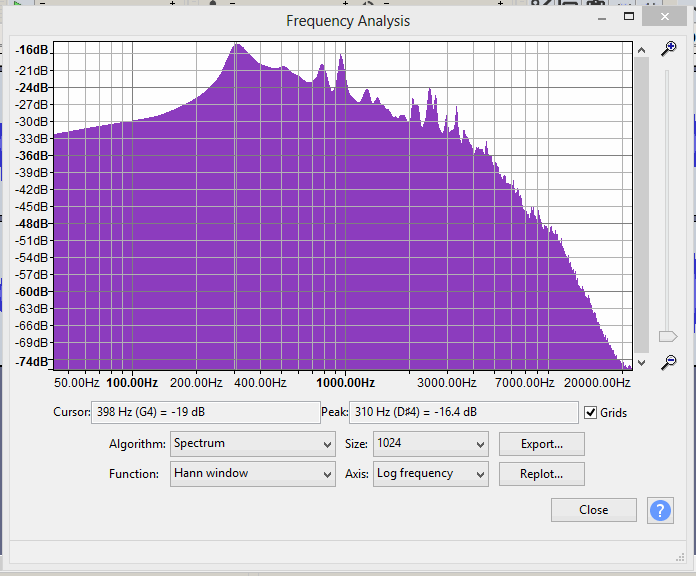Click the zoom out magnifier icon
696x576 pixels.
668,362
